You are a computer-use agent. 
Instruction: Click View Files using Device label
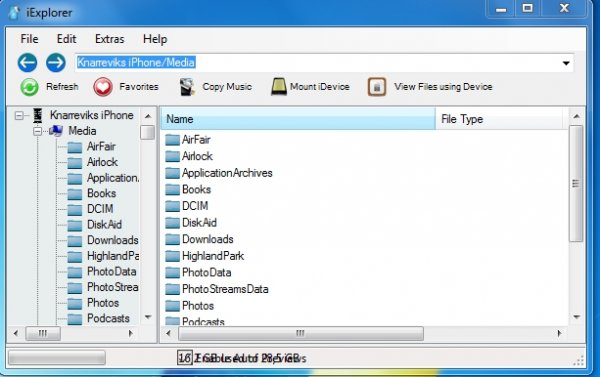point(443,87)
